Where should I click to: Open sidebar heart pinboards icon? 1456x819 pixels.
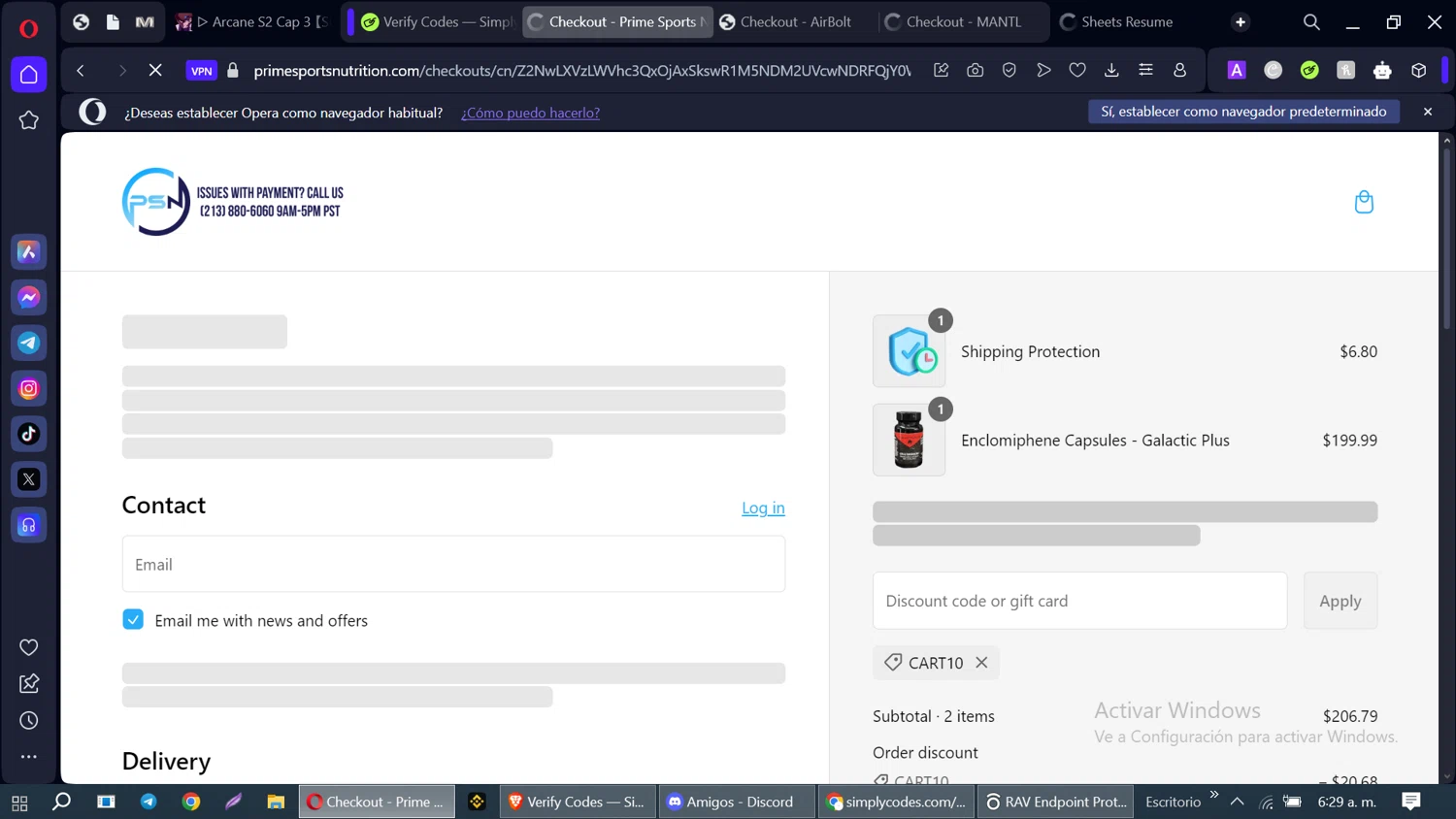29,647
